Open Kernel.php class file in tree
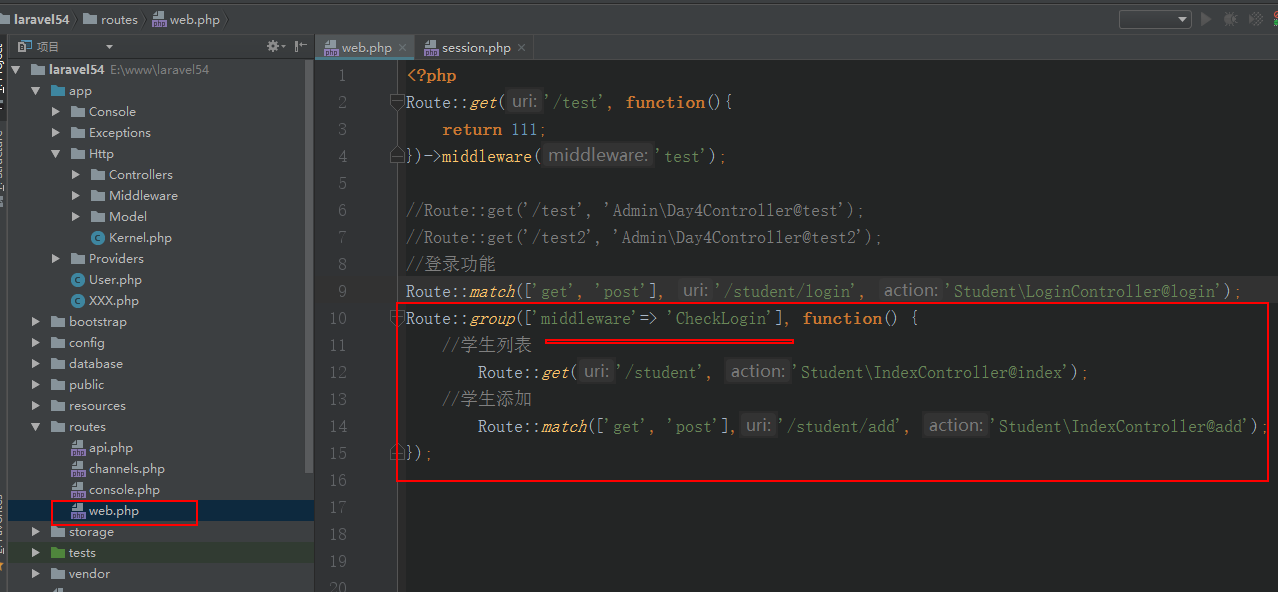1278x592 pixels. coord(139,238)
